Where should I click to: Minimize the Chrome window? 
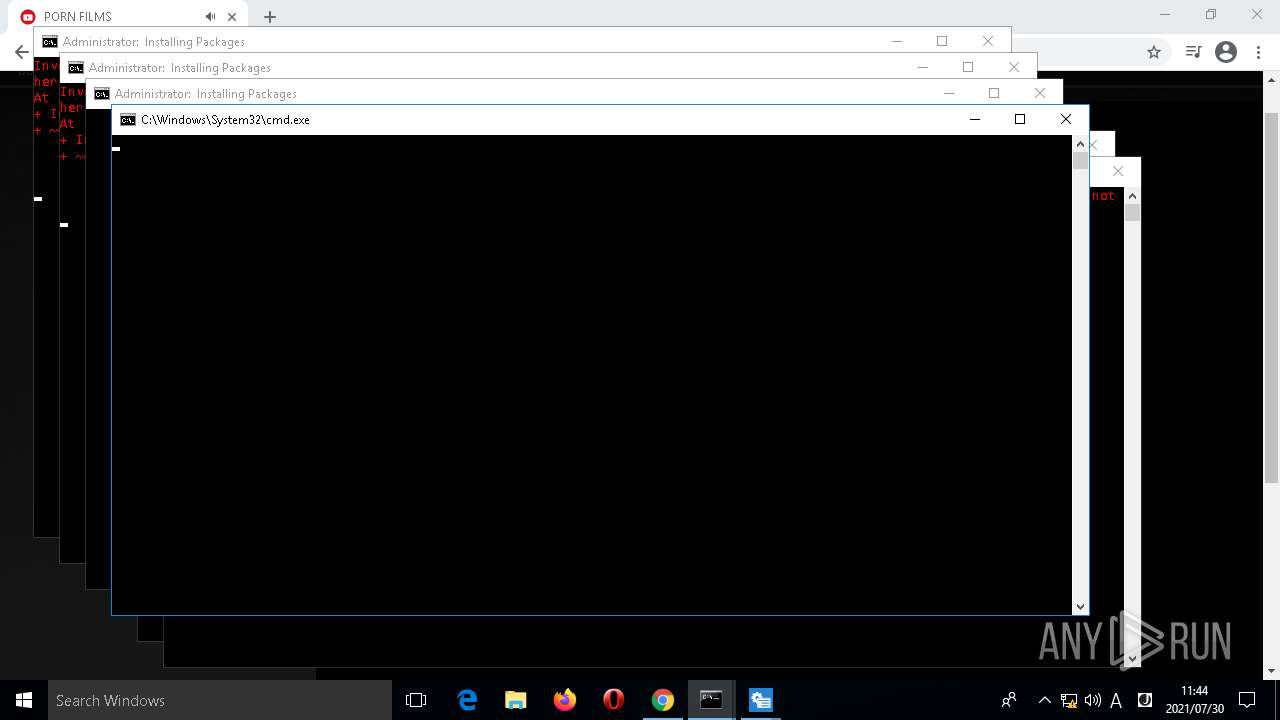pyautogui.click(x=1165, y=15)
